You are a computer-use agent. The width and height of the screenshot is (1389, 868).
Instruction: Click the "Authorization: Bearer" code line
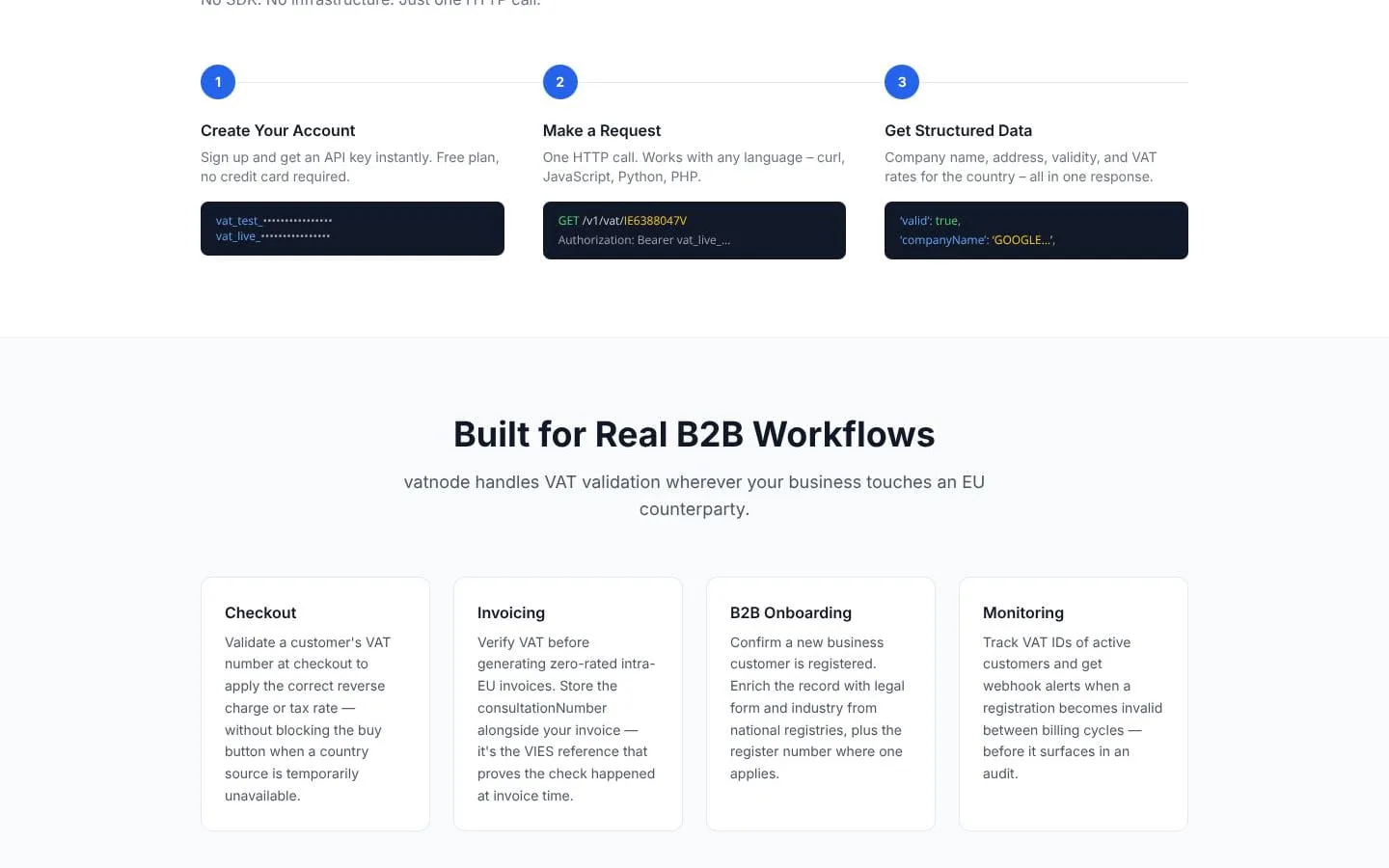[x=644, y=240]
